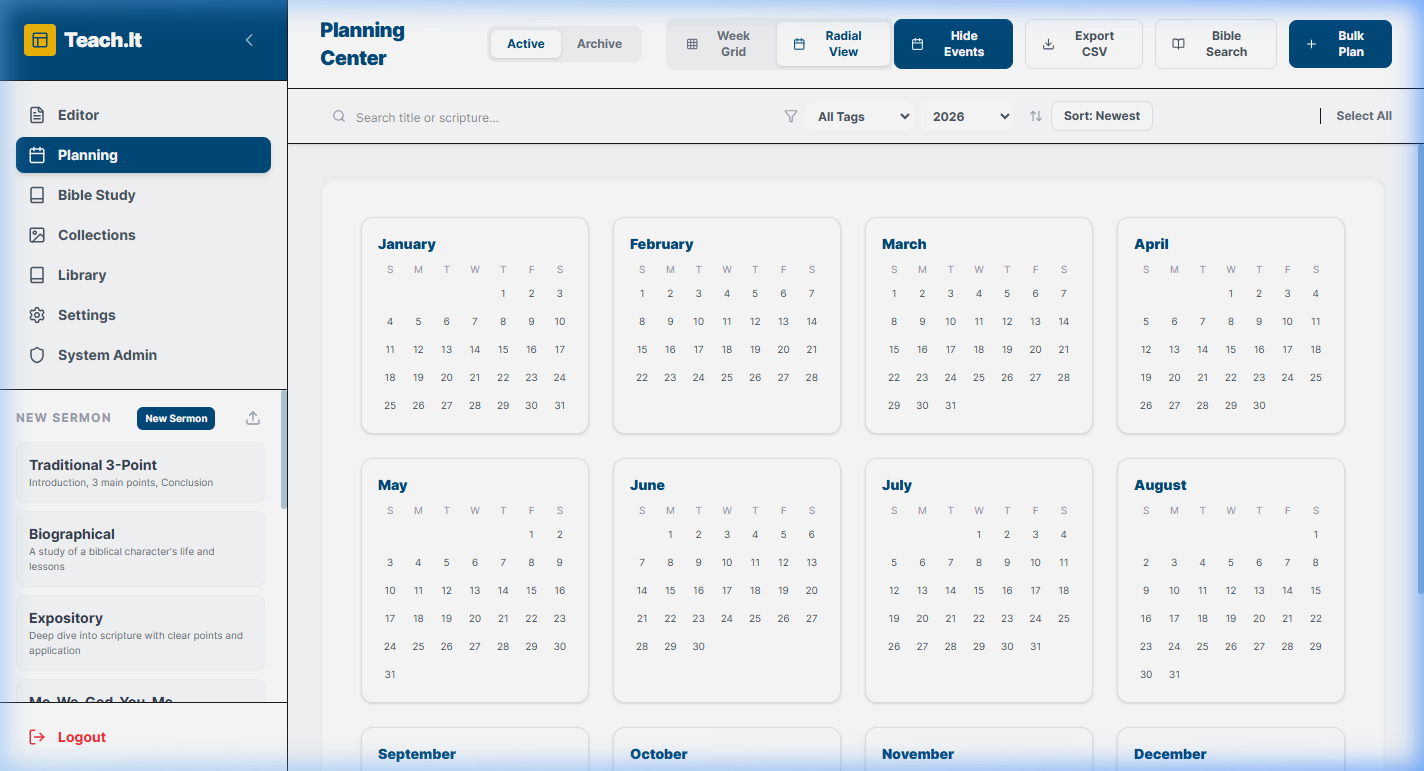Click the Select All link
The image size is (1424, 771).
tap(1364, 116)
